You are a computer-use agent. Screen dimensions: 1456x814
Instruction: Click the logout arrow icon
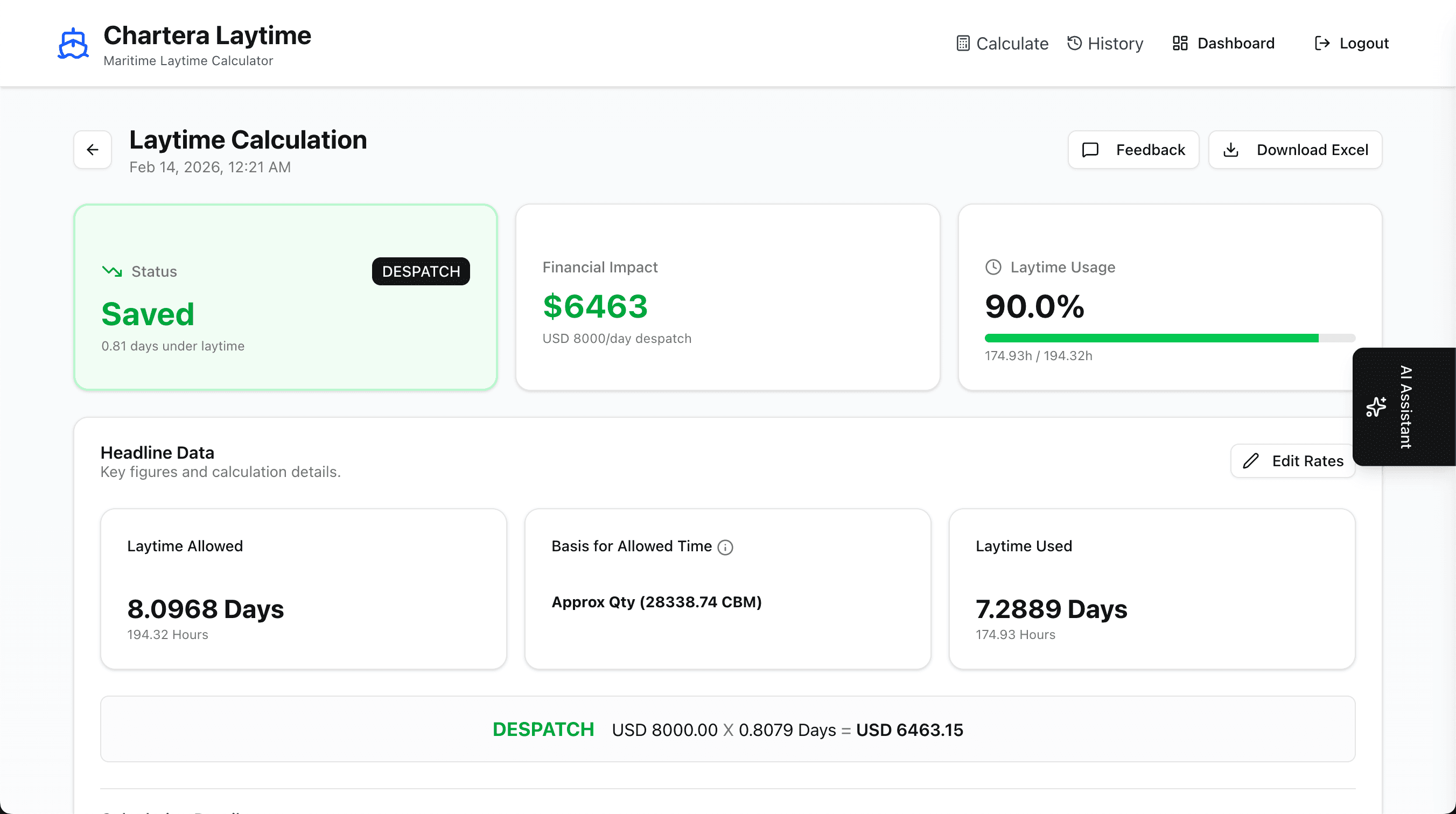click(1321, 43)
